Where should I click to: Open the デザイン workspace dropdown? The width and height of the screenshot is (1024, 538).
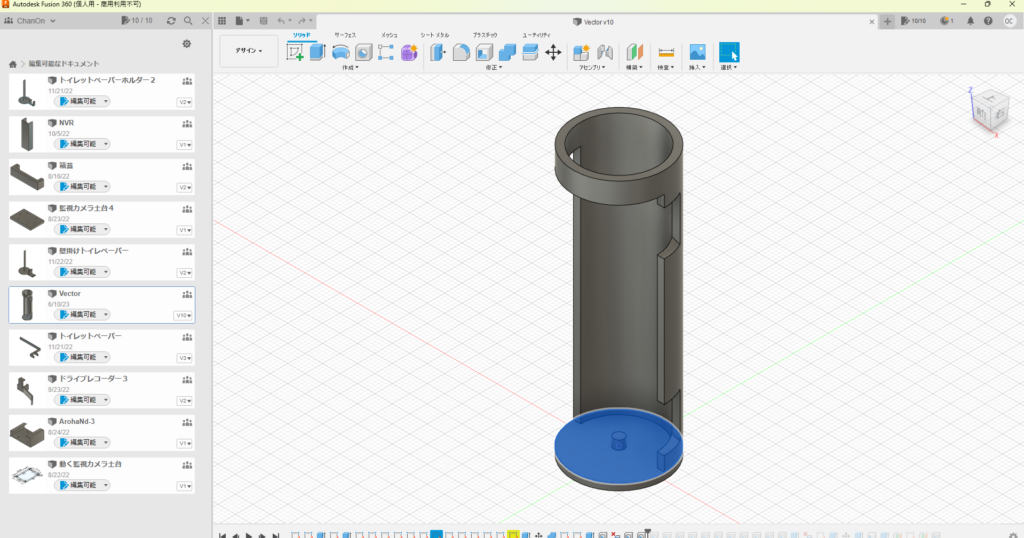(249, 51)
